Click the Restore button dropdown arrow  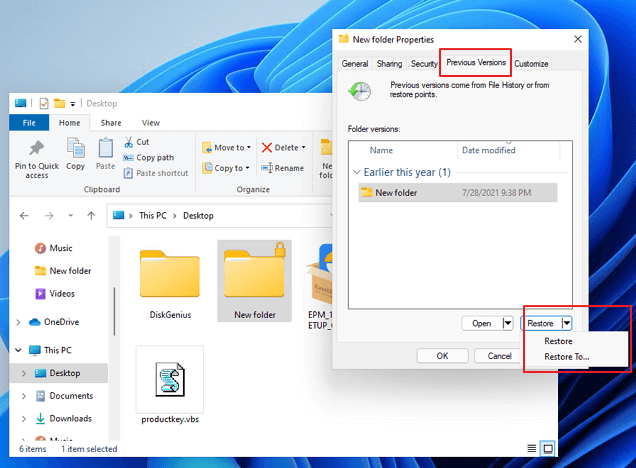tap(567, 323)
